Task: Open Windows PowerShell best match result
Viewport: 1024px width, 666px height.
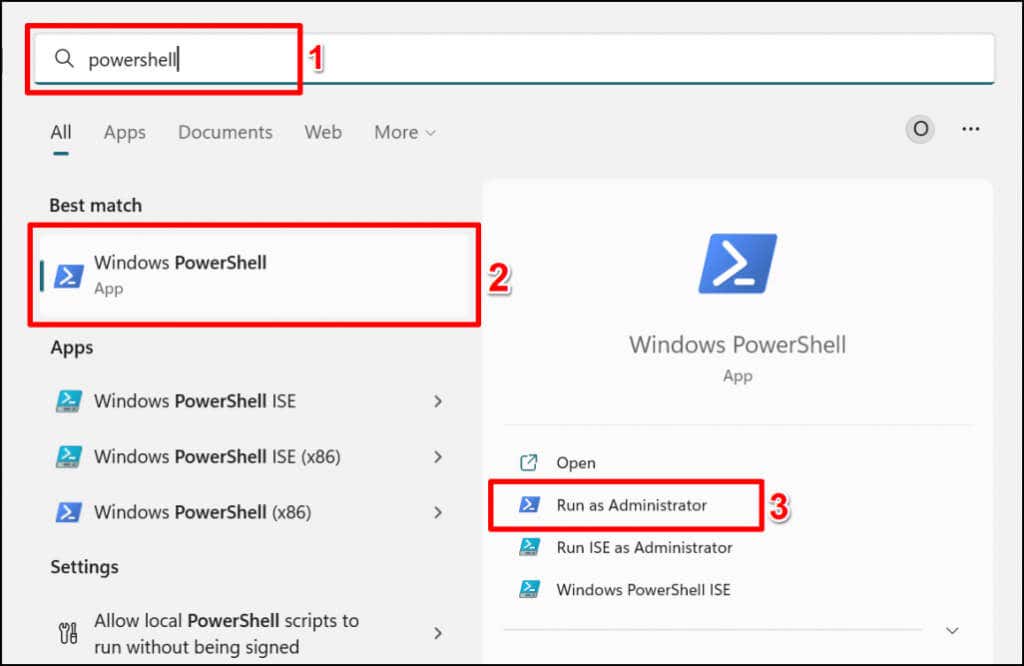Action: coord(256,275)
